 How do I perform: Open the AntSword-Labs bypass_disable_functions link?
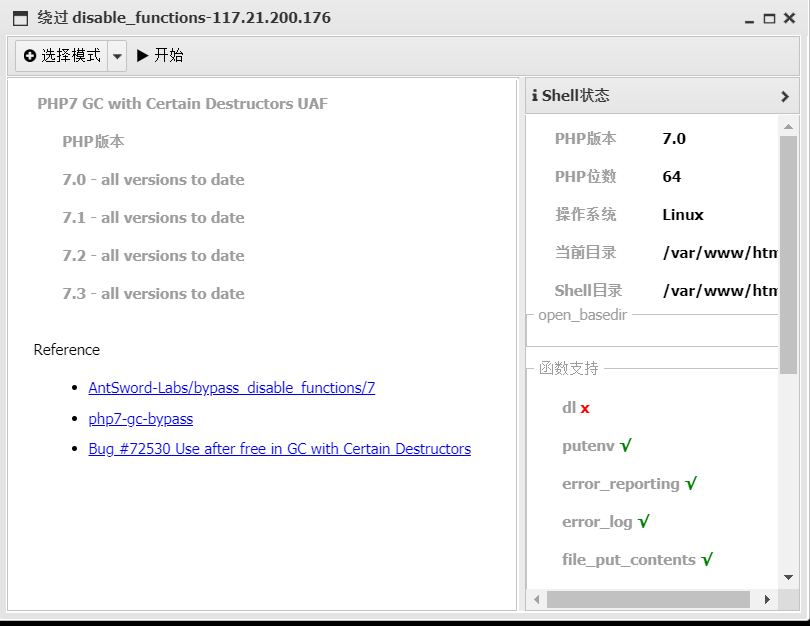[231, 388]
